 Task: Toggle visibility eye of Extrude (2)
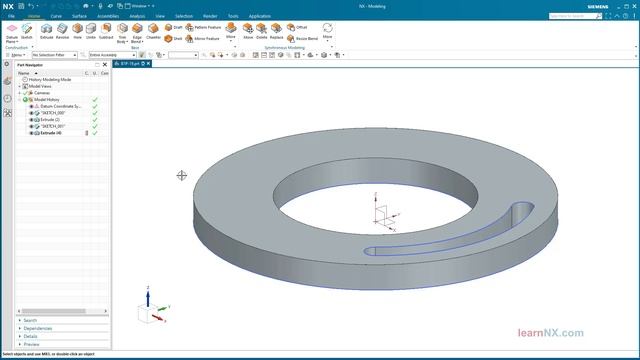31,120
